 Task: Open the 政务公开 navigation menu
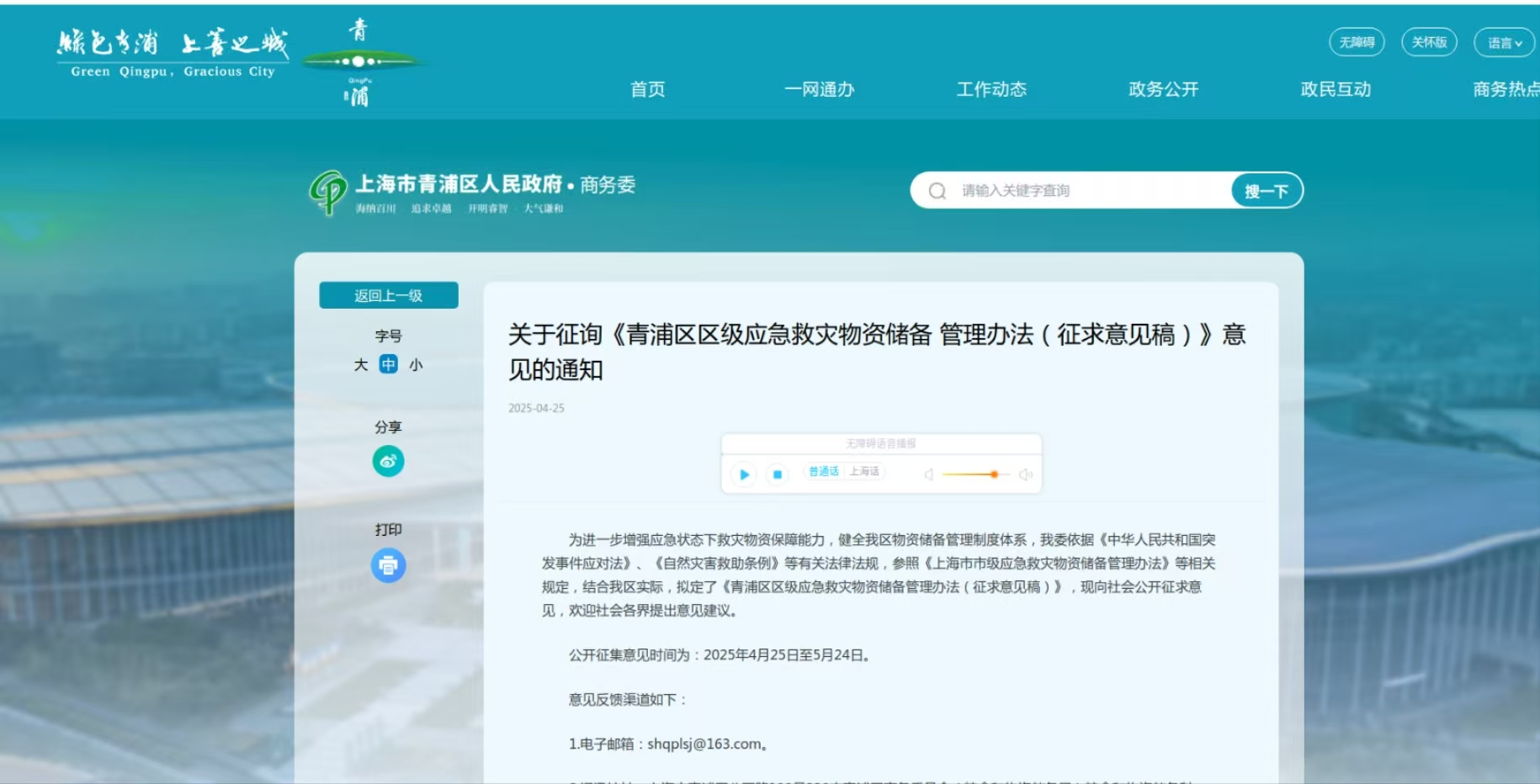coord(1163,89)
